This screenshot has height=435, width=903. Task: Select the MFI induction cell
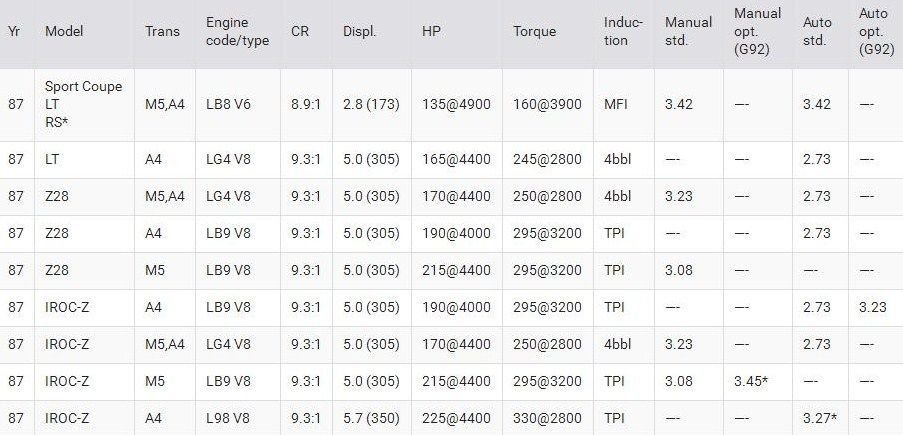click(617, 104)
